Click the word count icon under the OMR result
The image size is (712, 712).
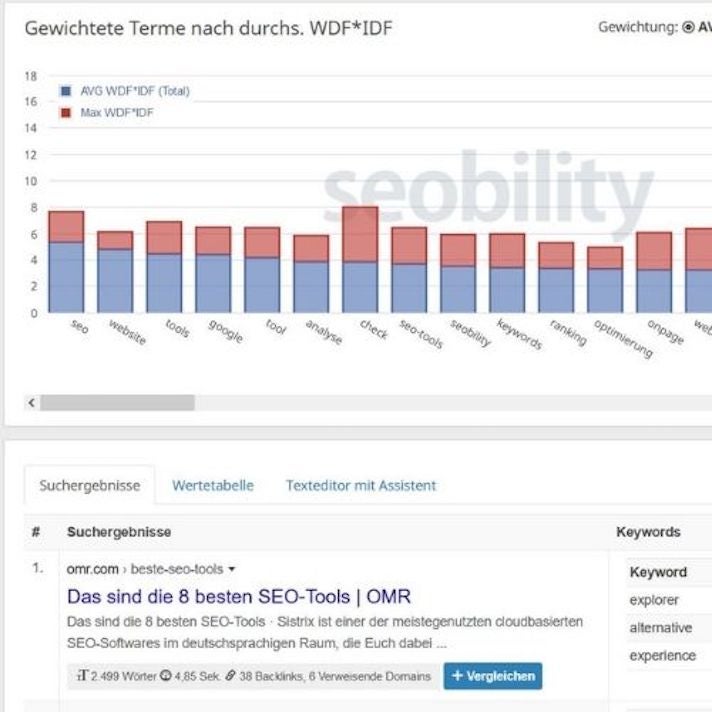point(82,676)
